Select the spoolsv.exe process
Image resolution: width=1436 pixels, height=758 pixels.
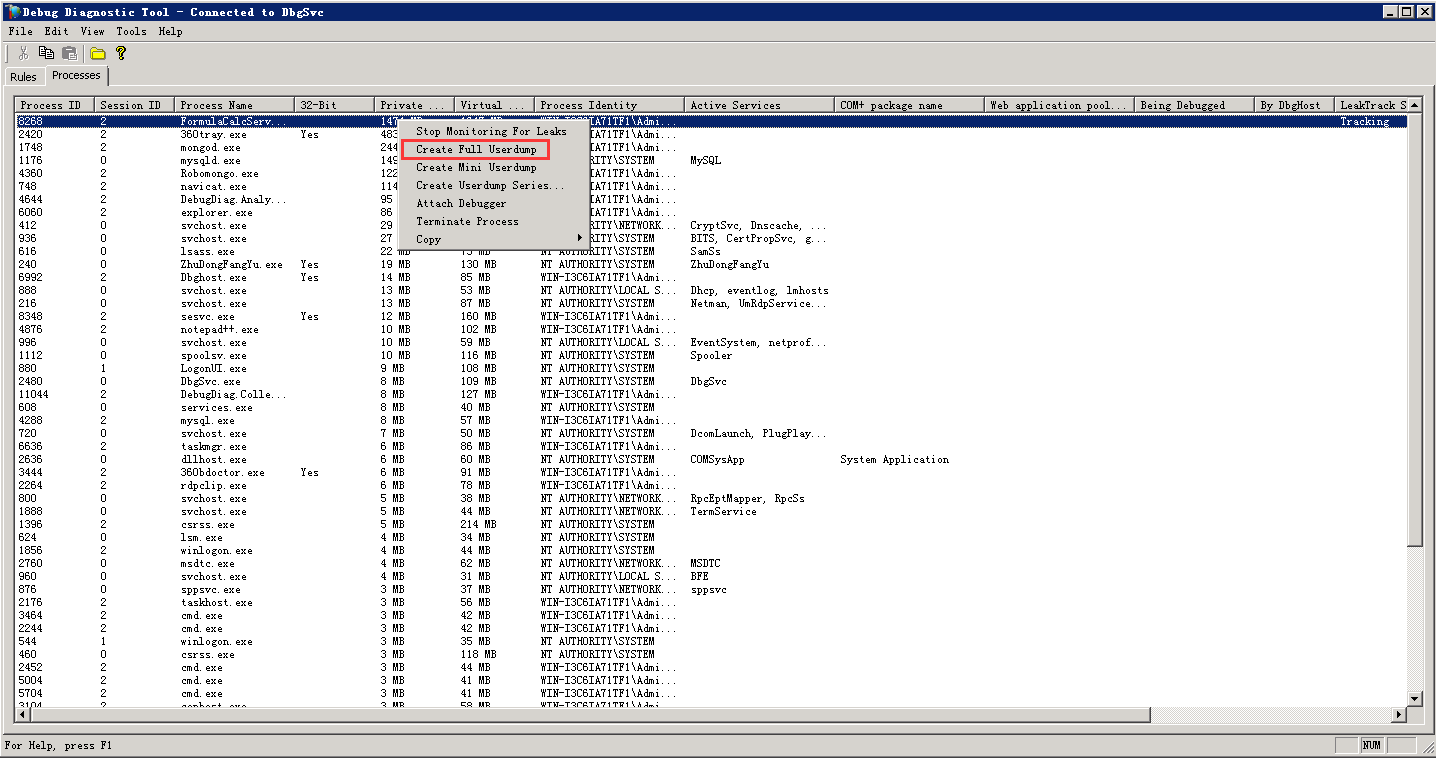coord(711,355)
